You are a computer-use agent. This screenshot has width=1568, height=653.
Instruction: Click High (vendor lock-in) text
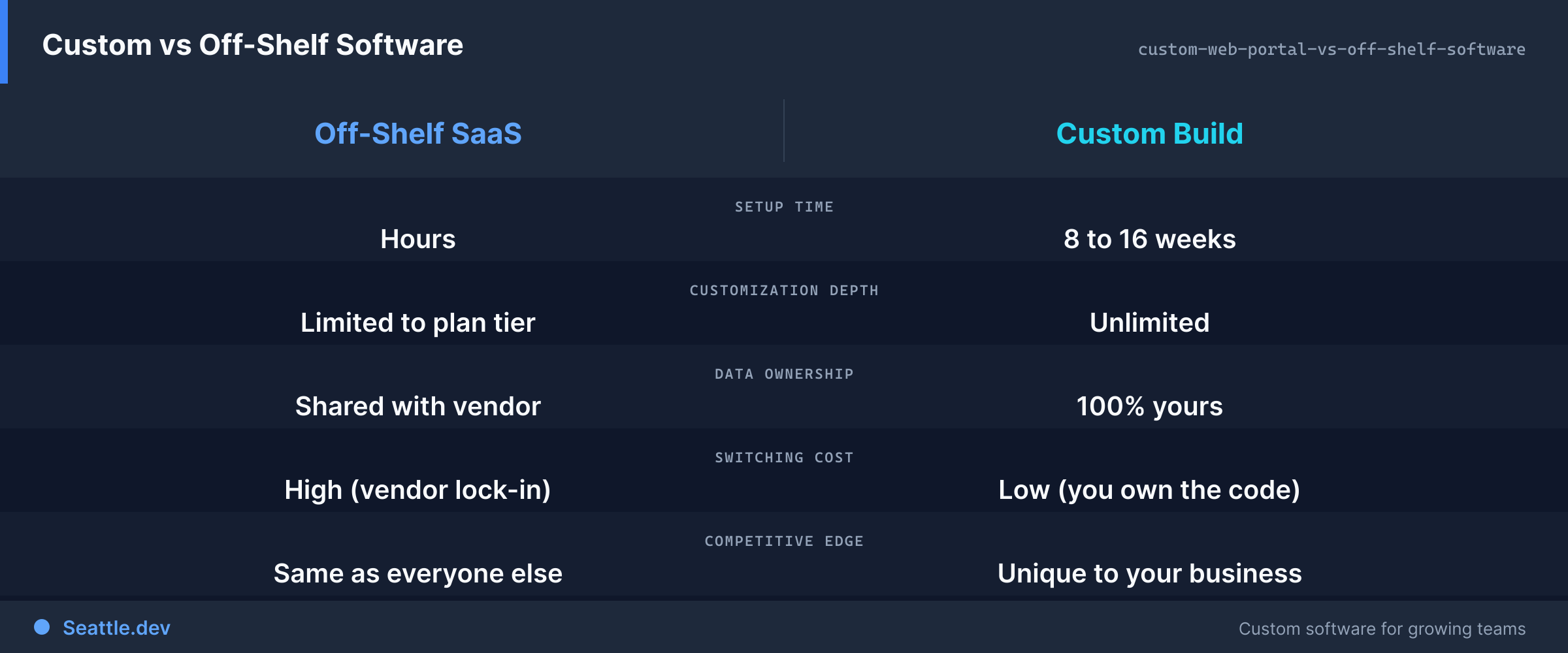418,490
